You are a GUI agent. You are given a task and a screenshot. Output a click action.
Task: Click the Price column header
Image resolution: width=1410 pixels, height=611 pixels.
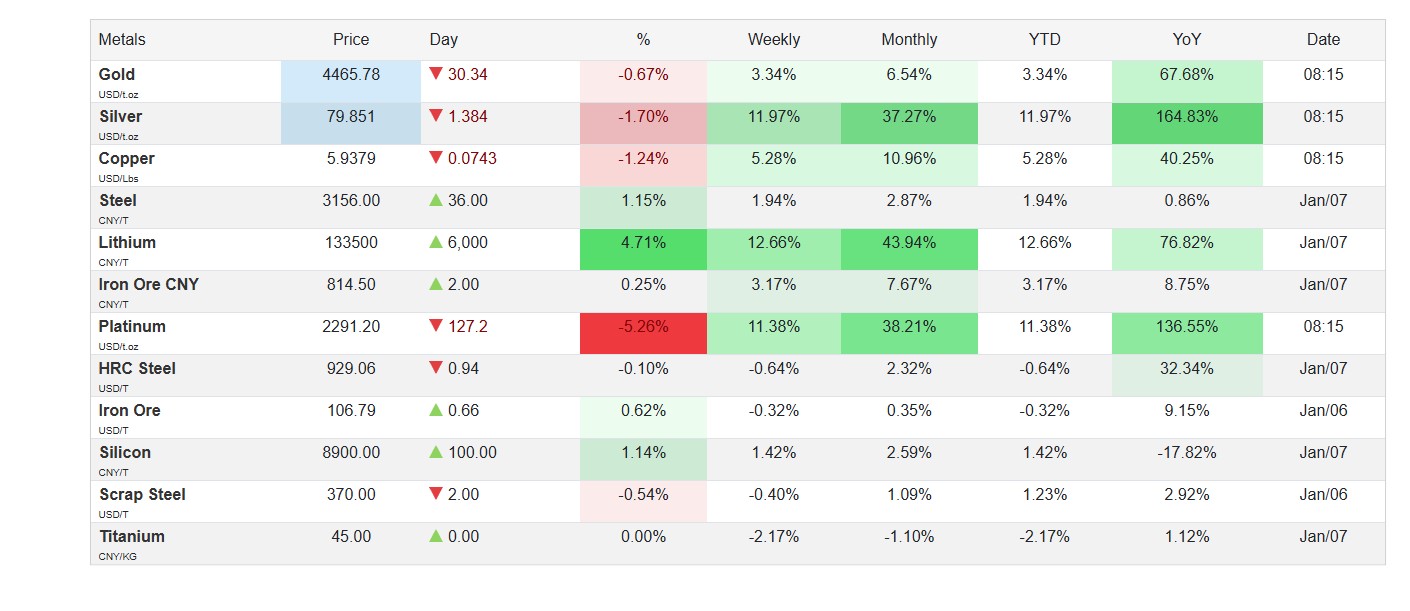(x=351, y=40)
